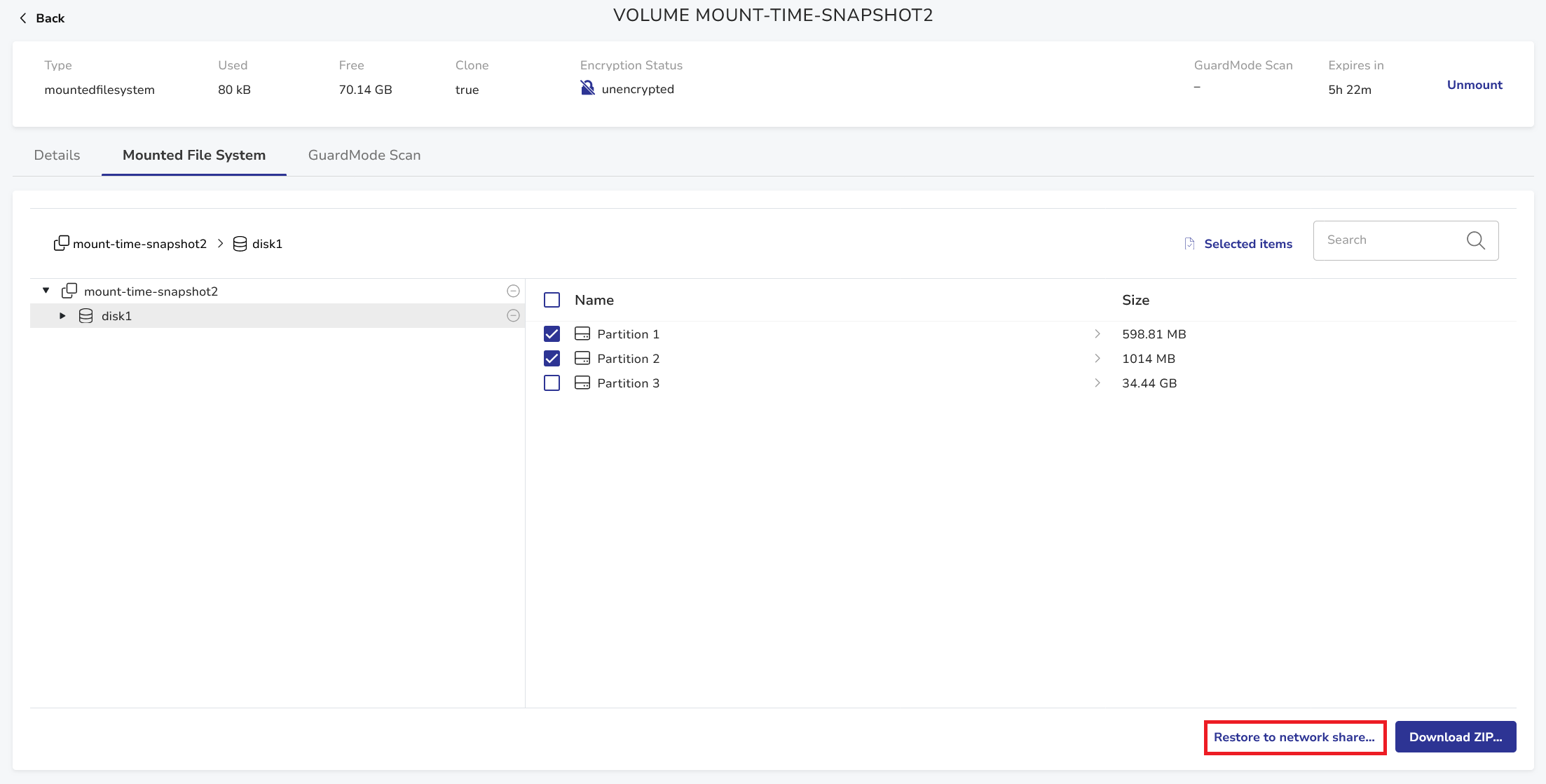
Task: Toggle the select-all Name header checkbox
Action: click(552, 300)
